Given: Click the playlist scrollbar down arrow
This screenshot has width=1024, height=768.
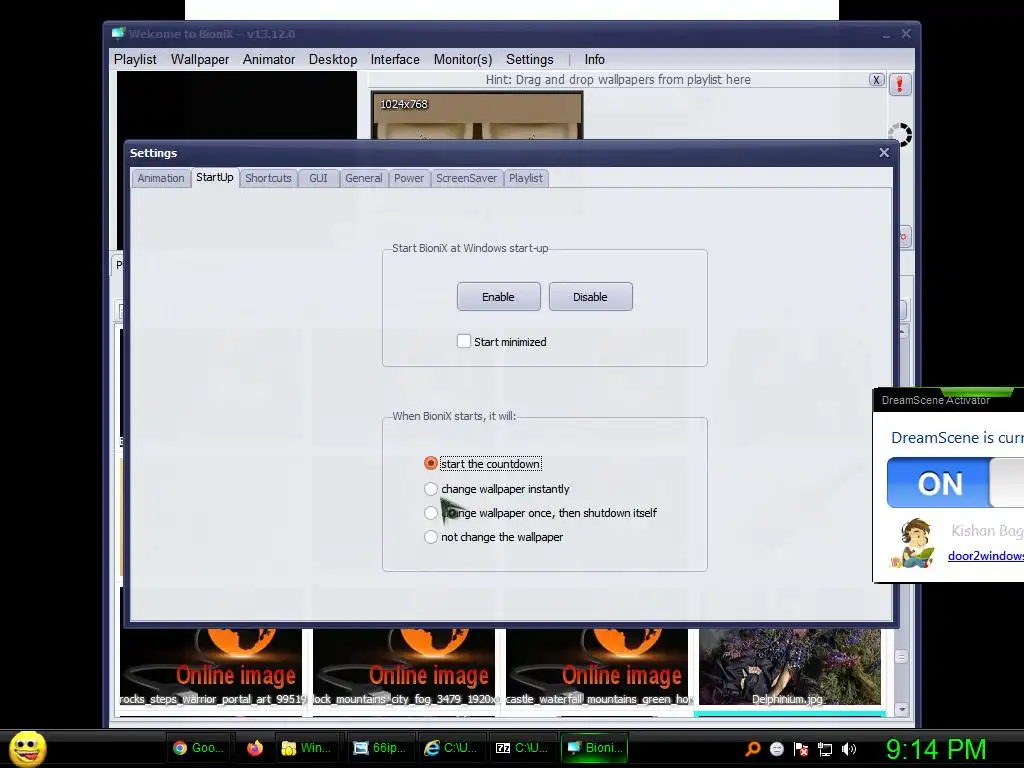Looking at the screenshot, I should tap(901, 709).
